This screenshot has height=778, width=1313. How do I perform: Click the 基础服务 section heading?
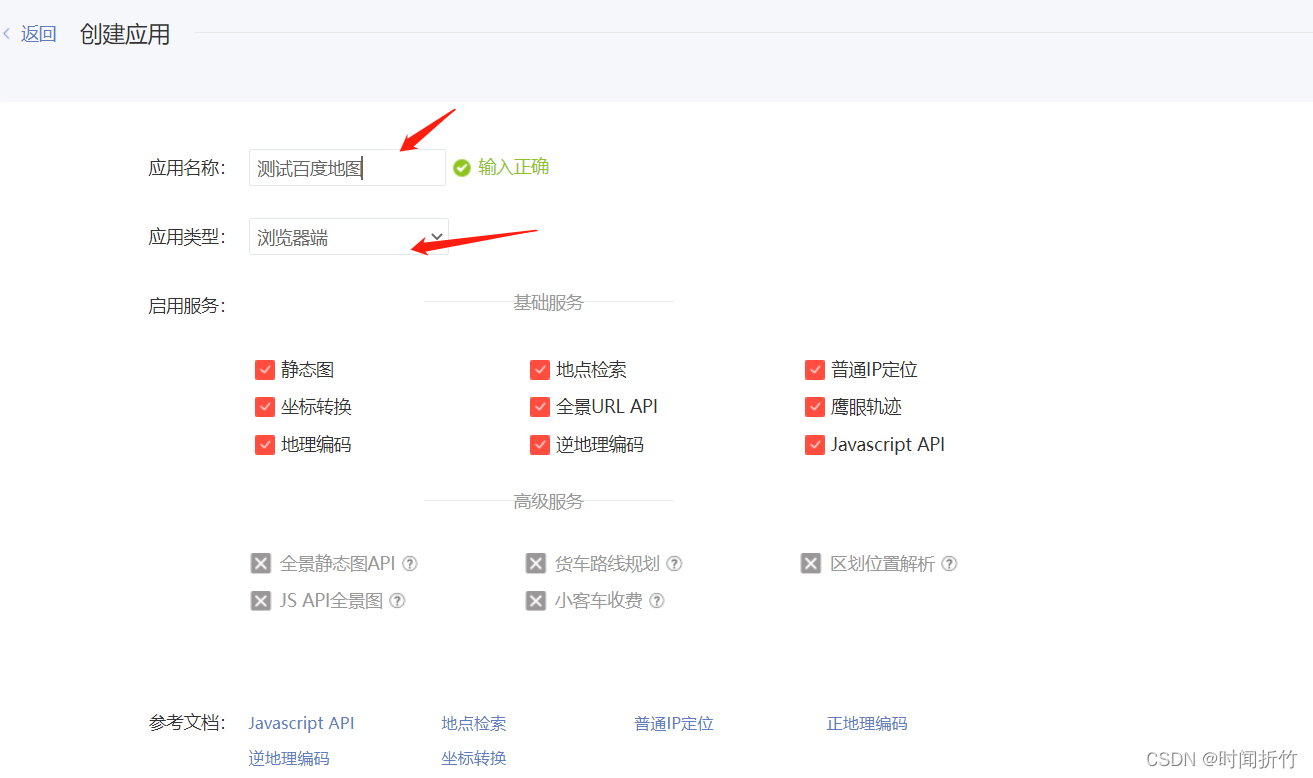coord(548,302)
